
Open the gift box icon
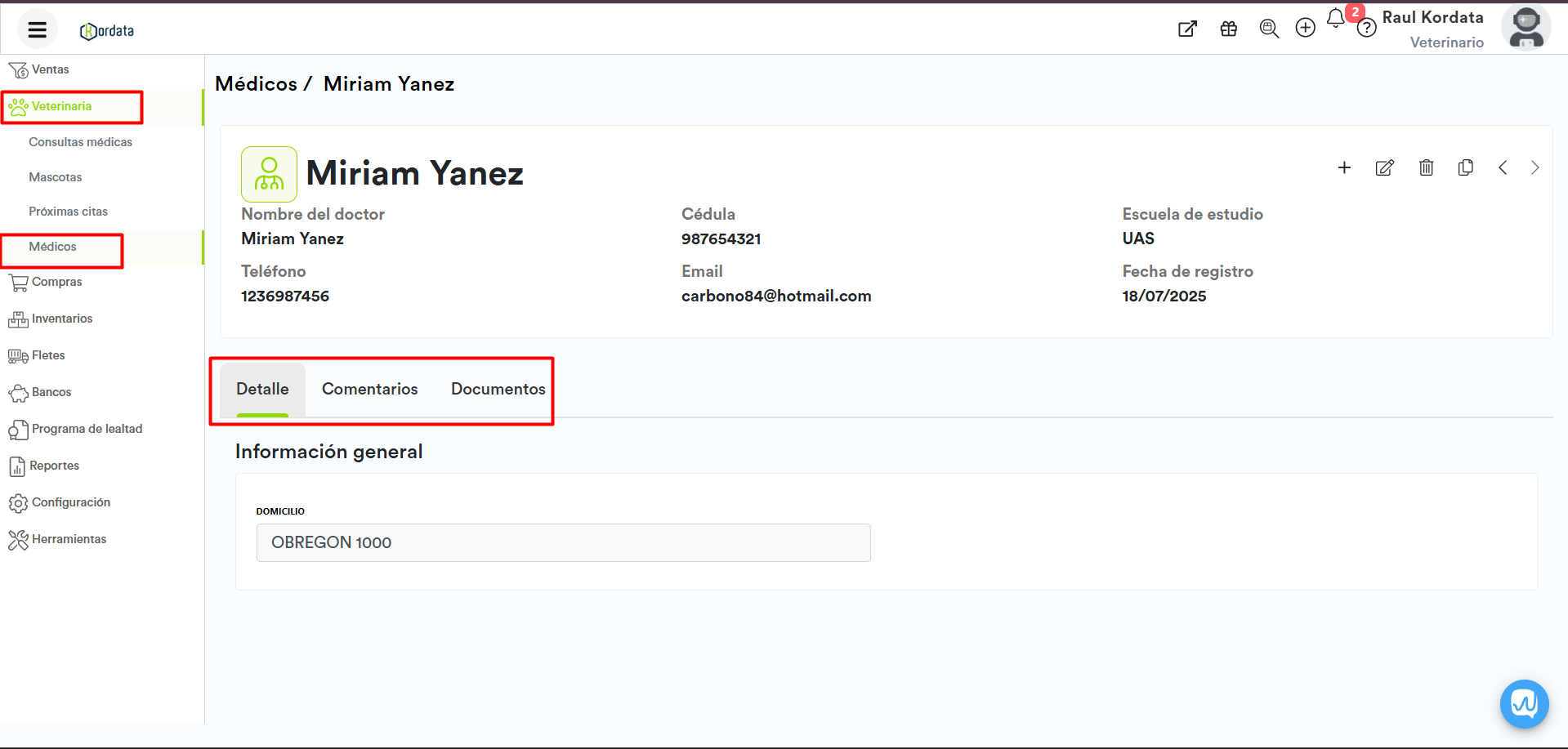pos(1228,29)
